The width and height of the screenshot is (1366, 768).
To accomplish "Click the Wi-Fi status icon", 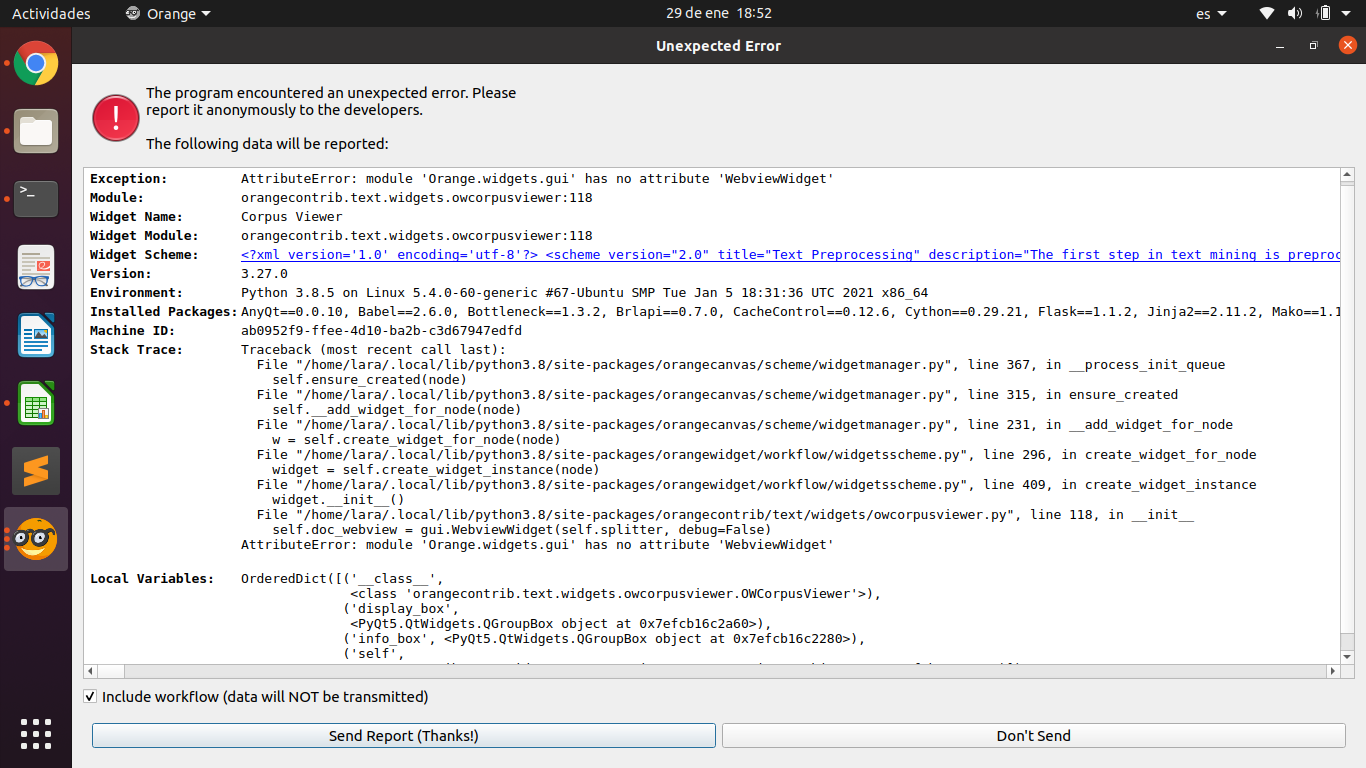I will [x=1266, y=13].
